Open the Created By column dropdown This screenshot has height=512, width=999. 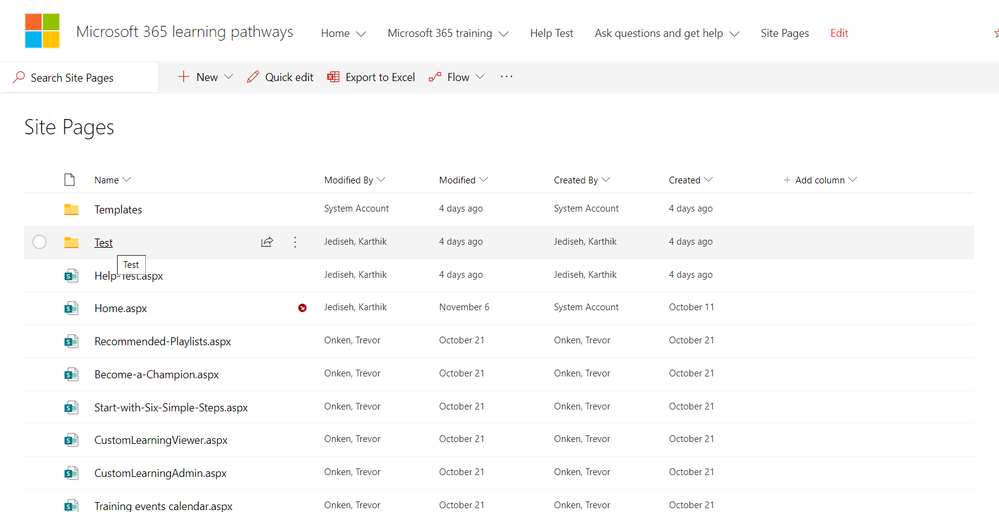pyautogui.click(x=606, y=180)
